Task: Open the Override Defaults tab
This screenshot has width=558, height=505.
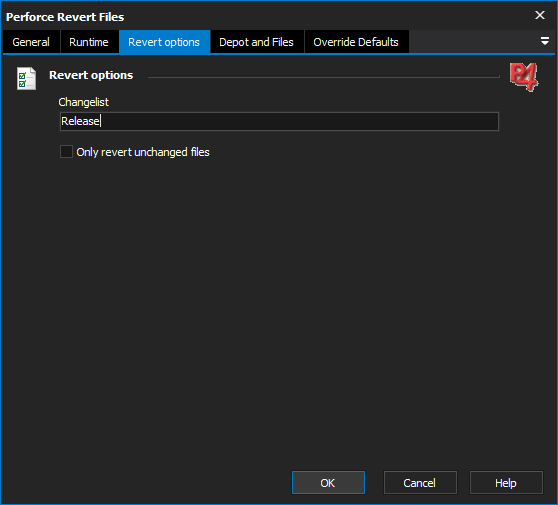Action: (356, 42)
